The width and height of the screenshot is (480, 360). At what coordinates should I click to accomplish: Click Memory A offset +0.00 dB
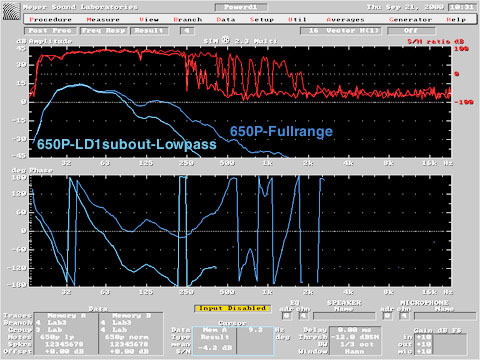click(64, 351)
